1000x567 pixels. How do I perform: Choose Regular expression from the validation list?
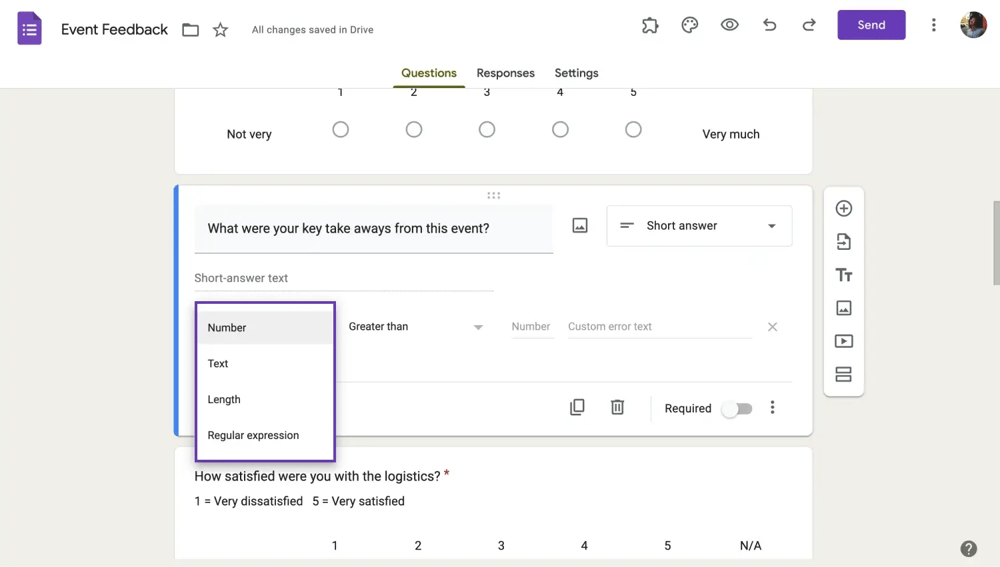(253, 435)
